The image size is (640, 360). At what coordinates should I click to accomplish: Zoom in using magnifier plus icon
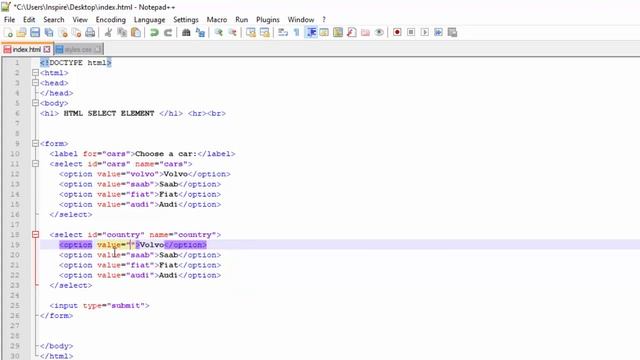click(x=219, y=33)
